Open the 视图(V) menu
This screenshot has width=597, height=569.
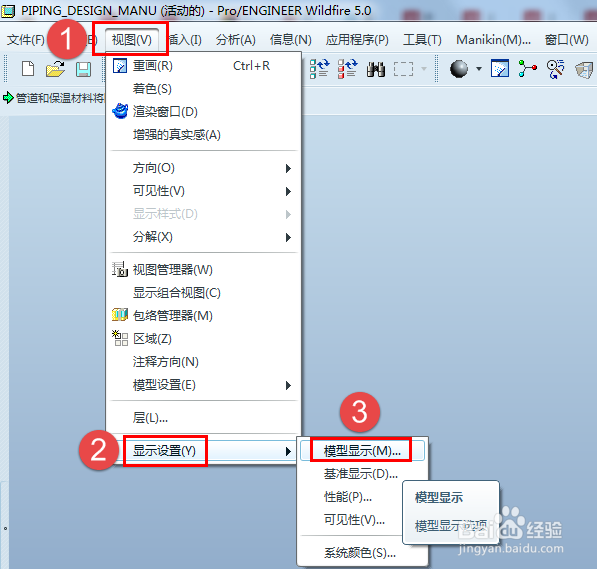132,40
